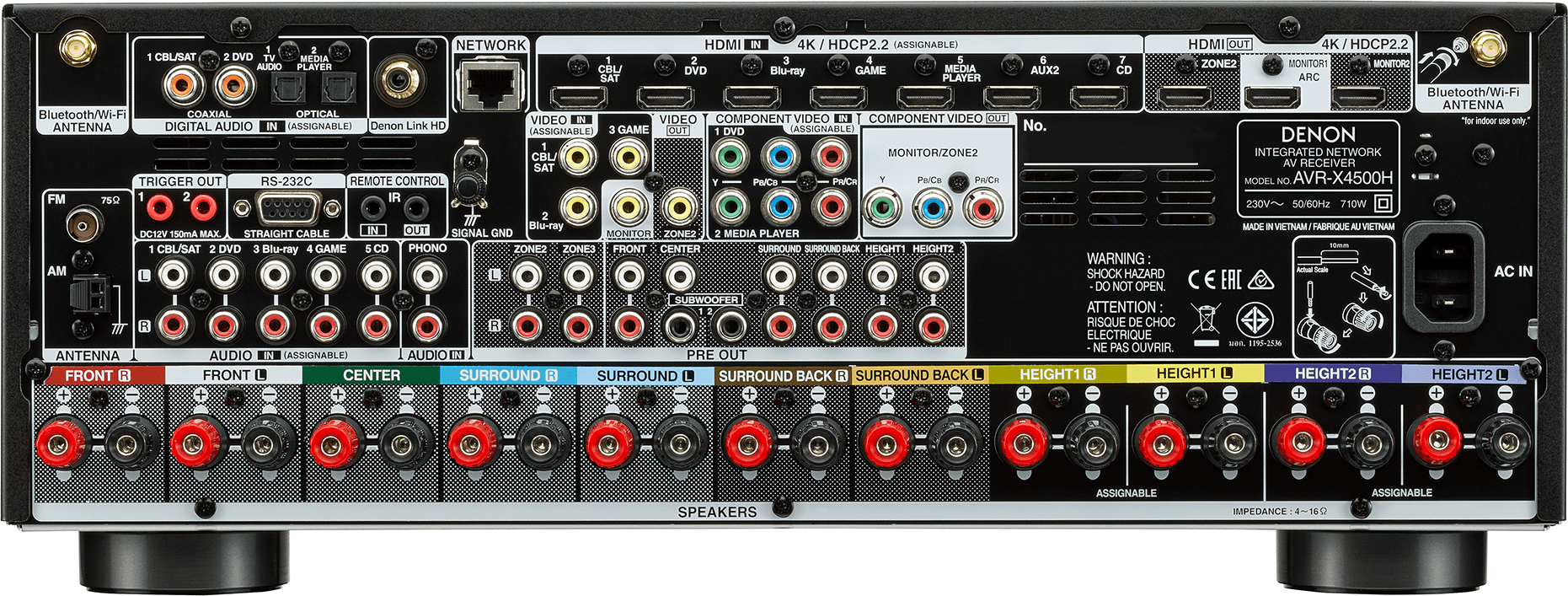This screenshot has width=1568, height=596.
Task: Click the FM 75Ω antenna jack
Action: click(x=84, y=224)
